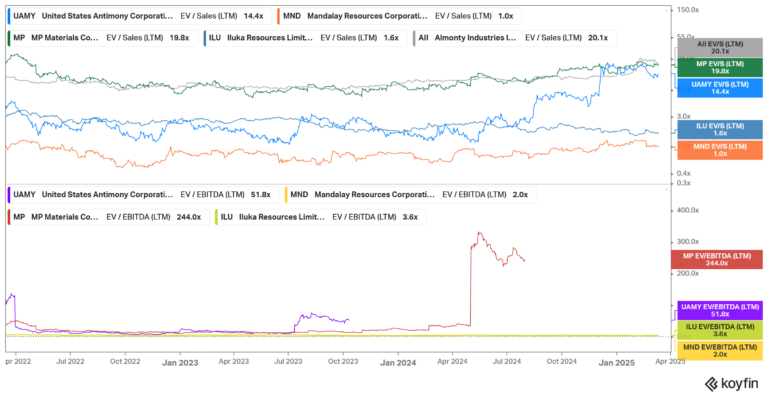Click the Almonty Industries EV / Sales legend
The image size is (768, 397).
pyautogui.click(x=514, y=38)
